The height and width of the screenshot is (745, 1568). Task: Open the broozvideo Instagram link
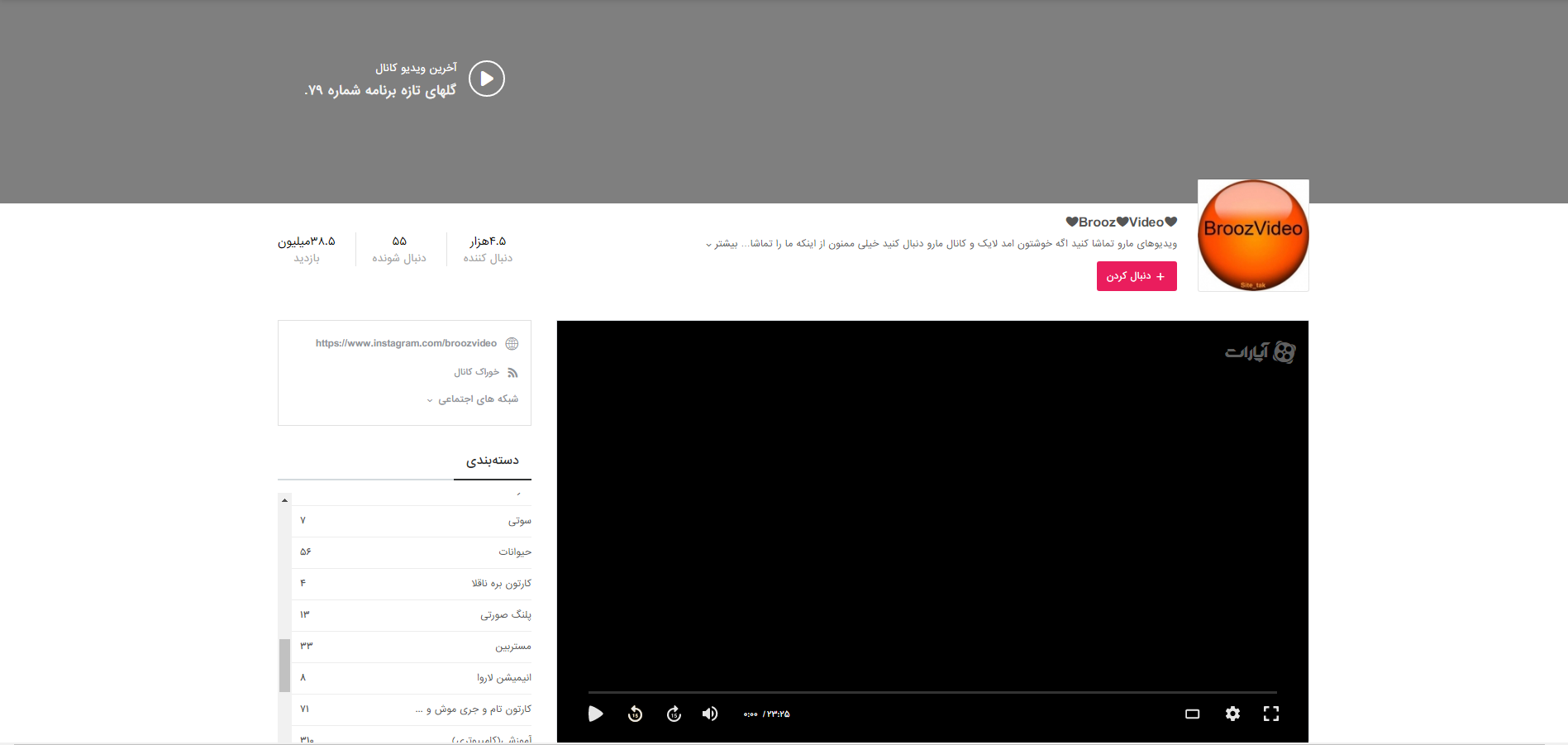click(x=405, y=343)
